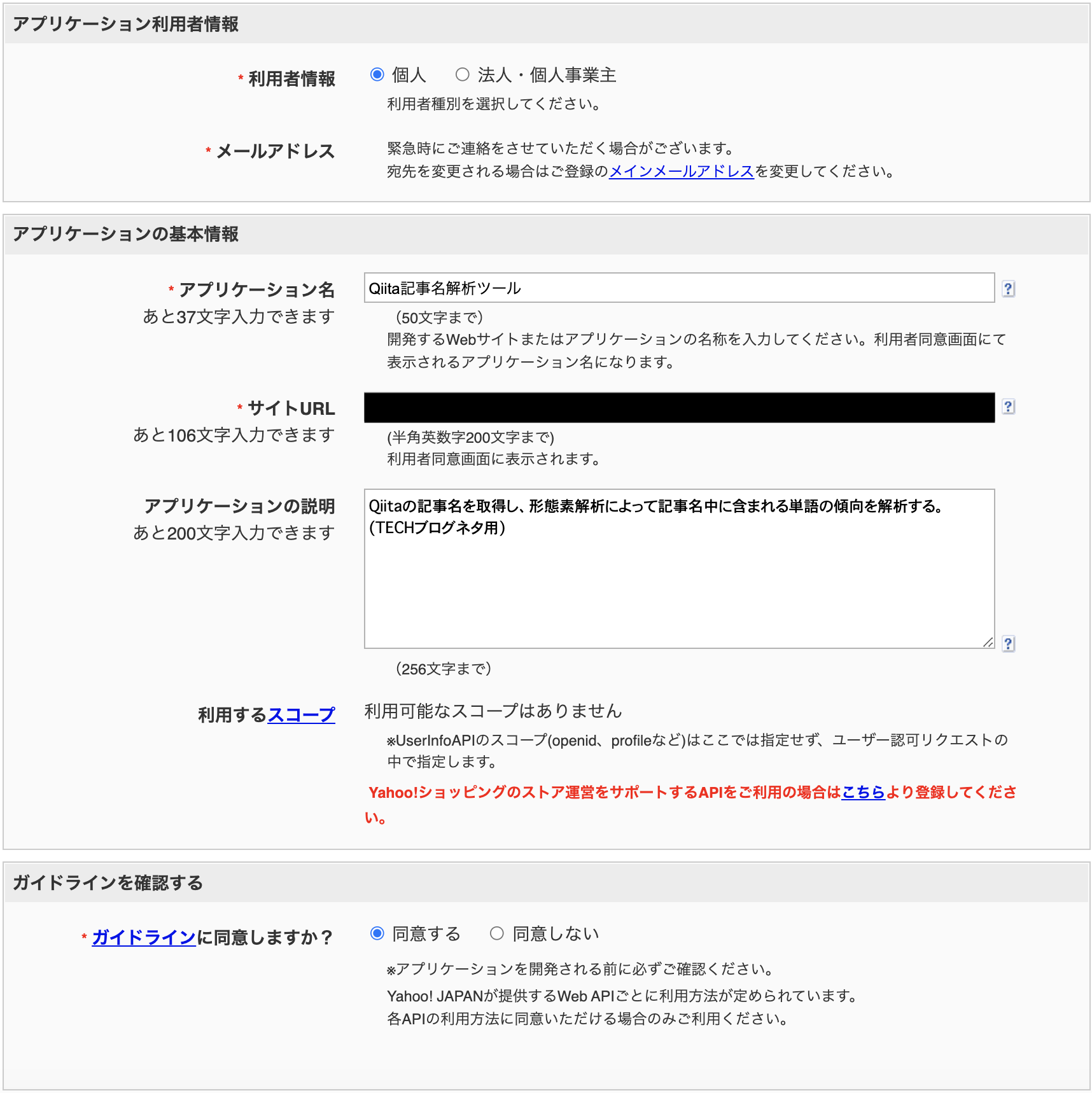1092x1093 pixels.
Task: Select the 同意する radio button
Action: [x=377, y=933]
